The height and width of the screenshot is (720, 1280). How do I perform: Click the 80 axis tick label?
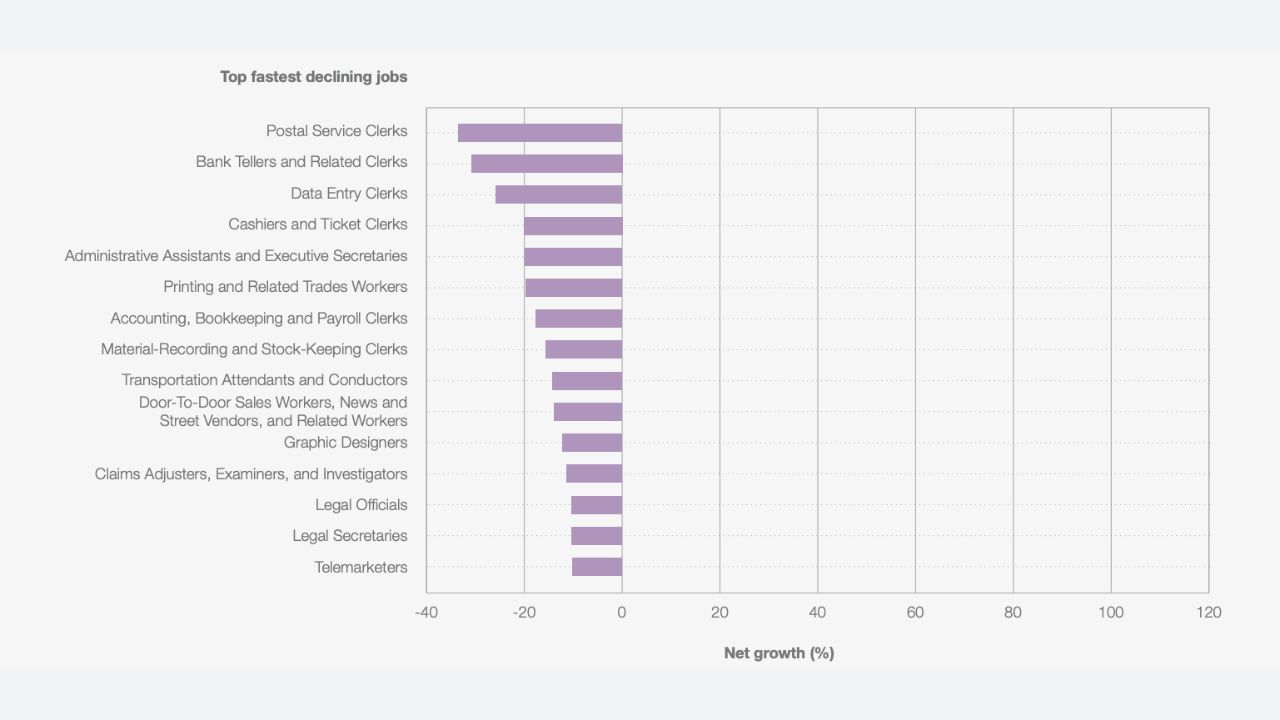coord(1013,612)
